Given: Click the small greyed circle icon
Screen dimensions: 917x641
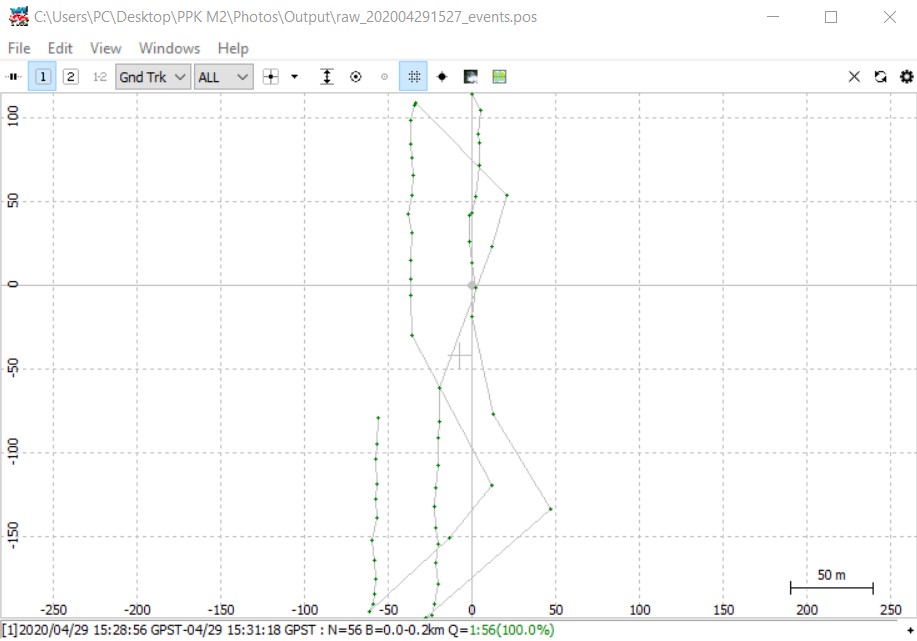Looking at the screenshot, I should [384, 77].
